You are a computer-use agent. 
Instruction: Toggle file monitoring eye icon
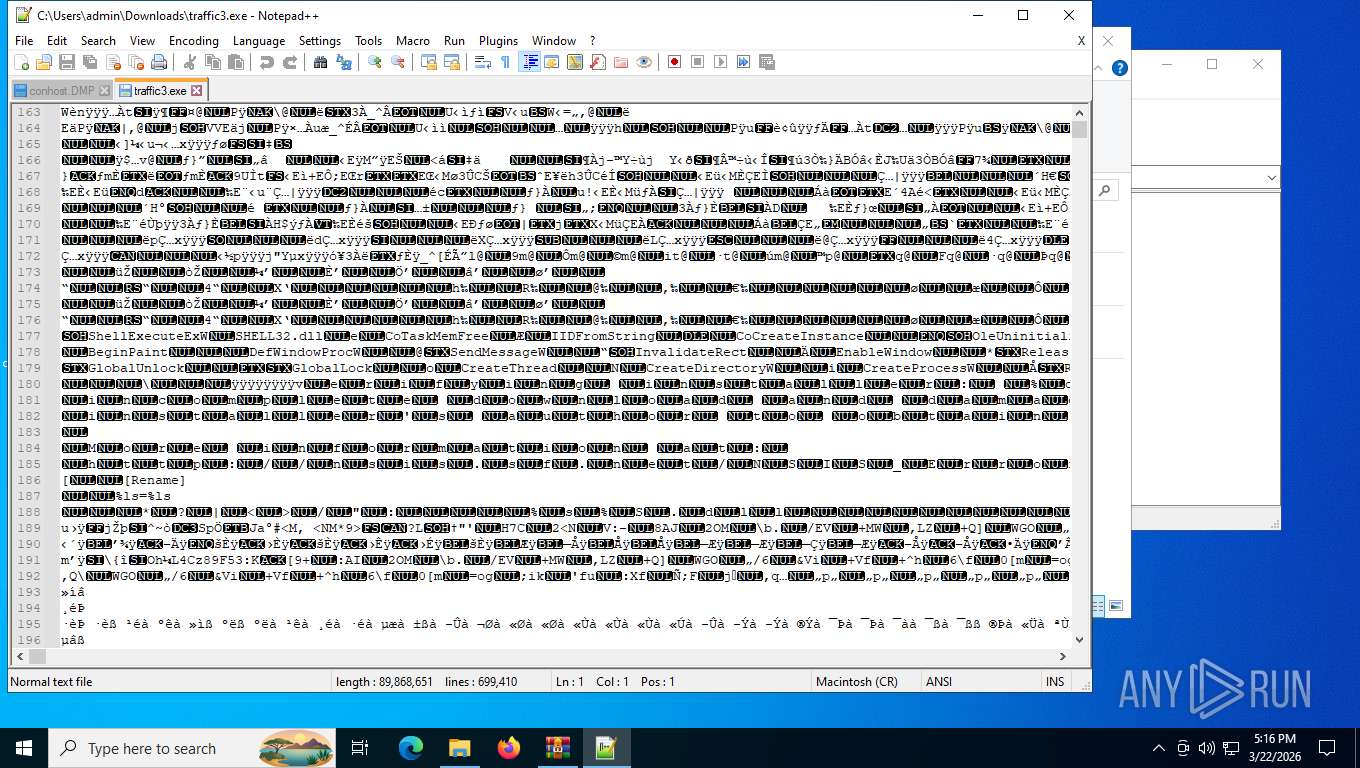[x=644, y=62]
